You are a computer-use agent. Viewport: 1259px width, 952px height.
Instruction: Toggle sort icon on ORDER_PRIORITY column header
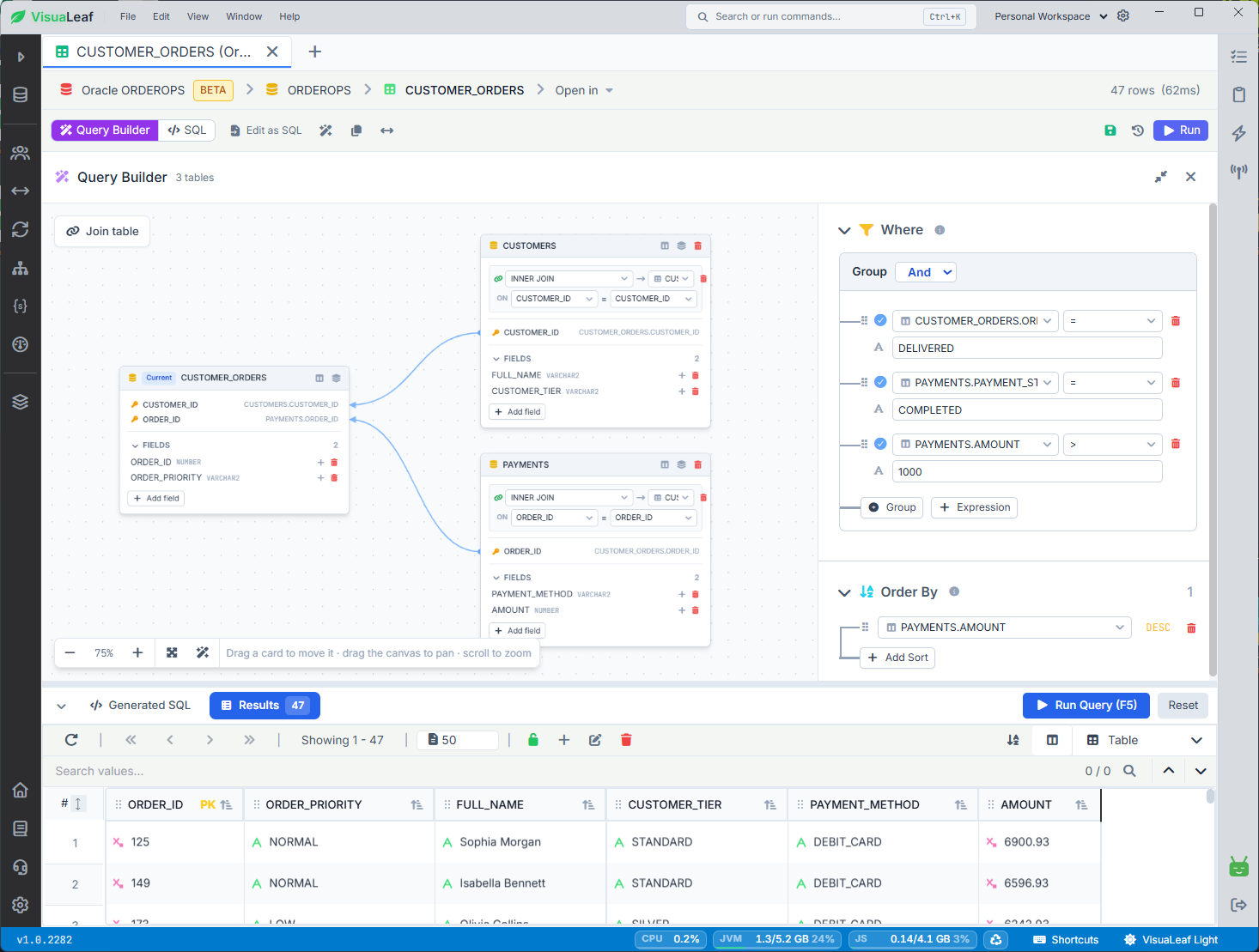point(417,804)
